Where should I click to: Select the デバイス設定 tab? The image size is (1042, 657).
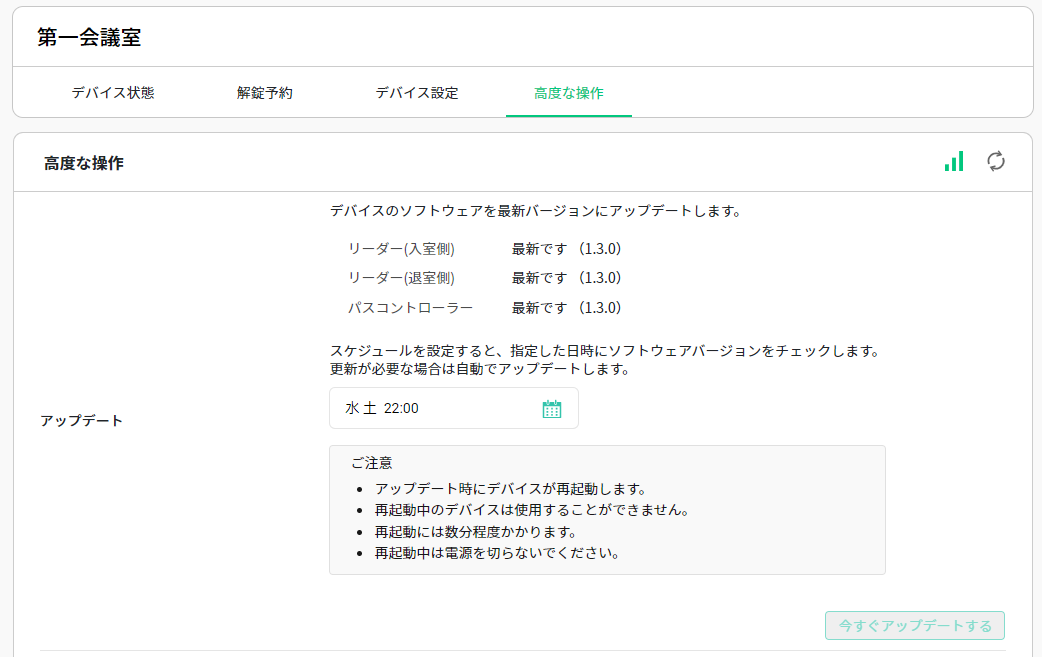click(x=416, y=91)
